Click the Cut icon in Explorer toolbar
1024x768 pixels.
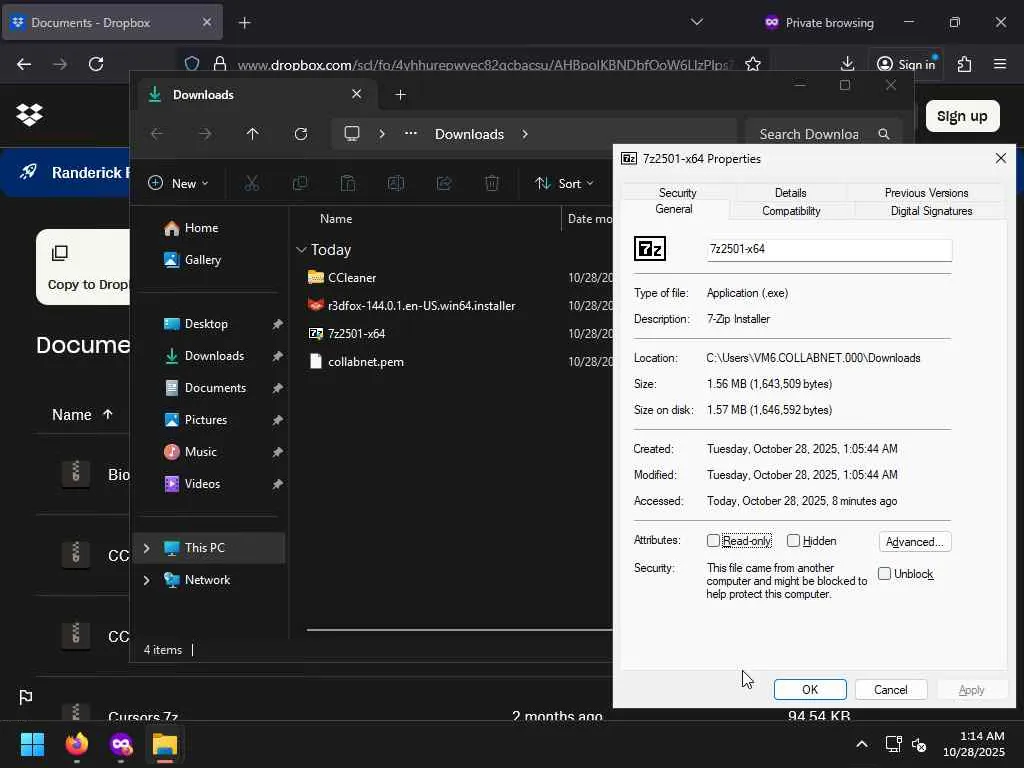251,184
